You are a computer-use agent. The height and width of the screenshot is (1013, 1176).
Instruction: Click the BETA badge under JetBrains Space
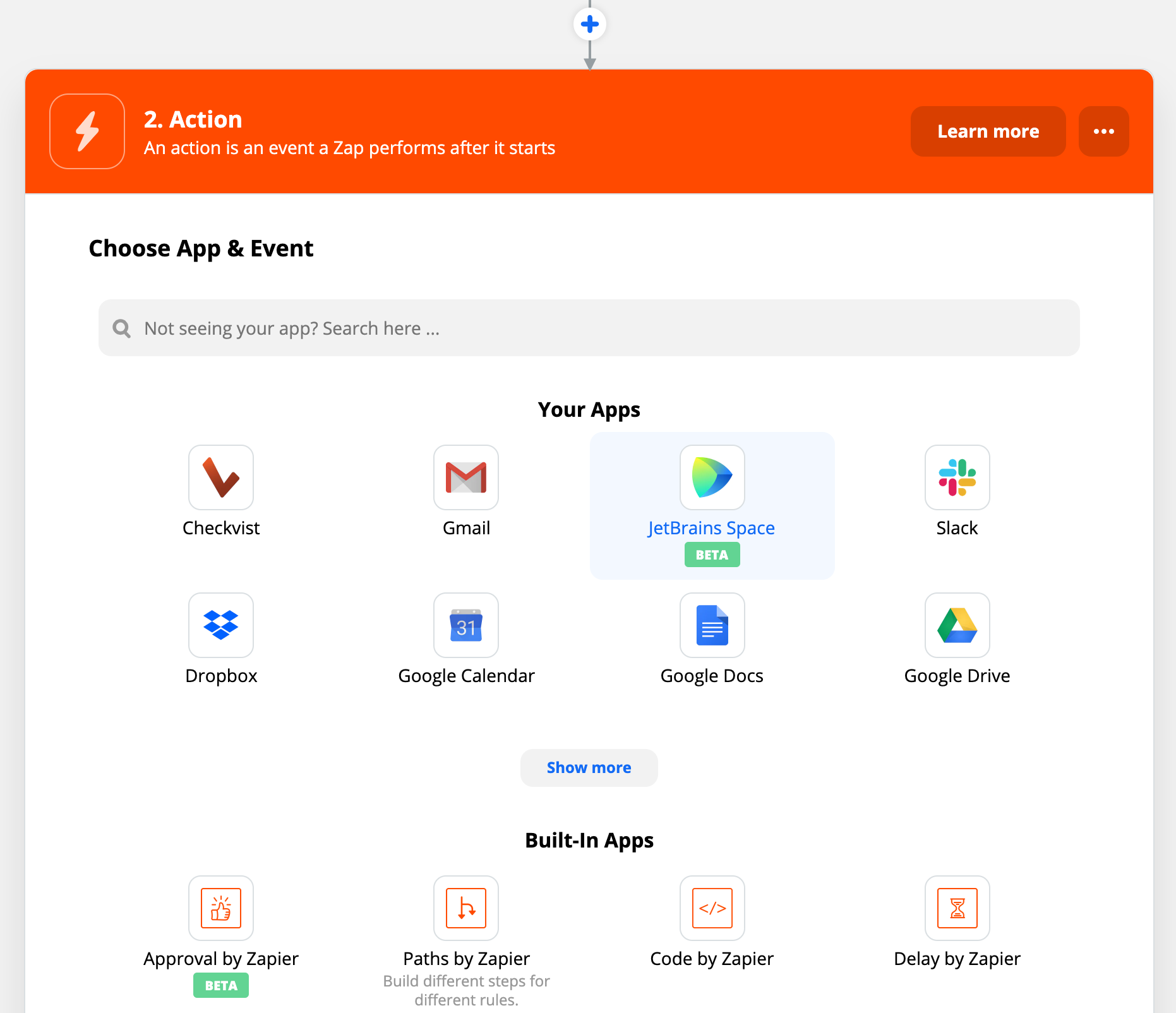coord(712,555)
